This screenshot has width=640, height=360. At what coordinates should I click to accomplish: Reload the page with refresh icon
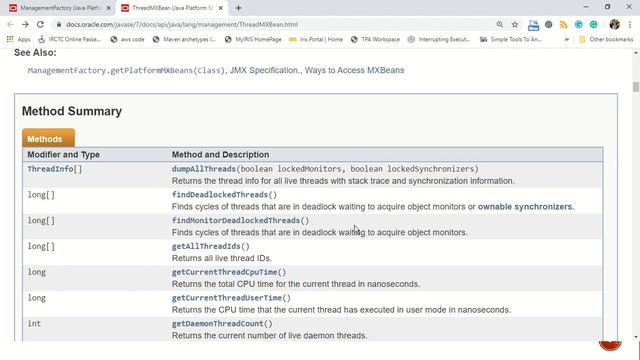(40, 24)
